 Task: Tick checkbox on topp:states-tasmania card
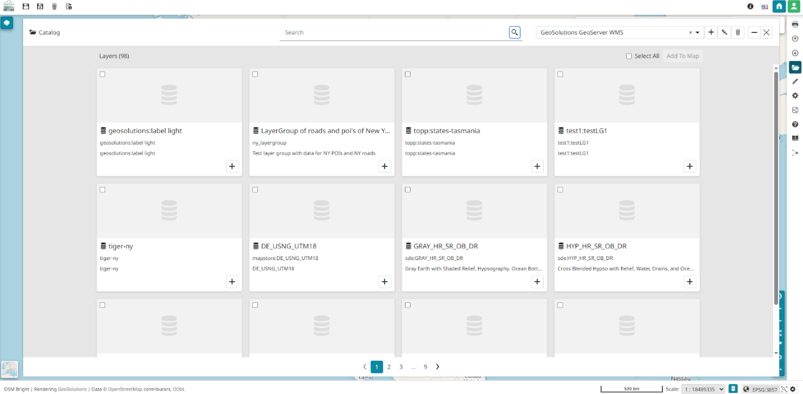408,74
